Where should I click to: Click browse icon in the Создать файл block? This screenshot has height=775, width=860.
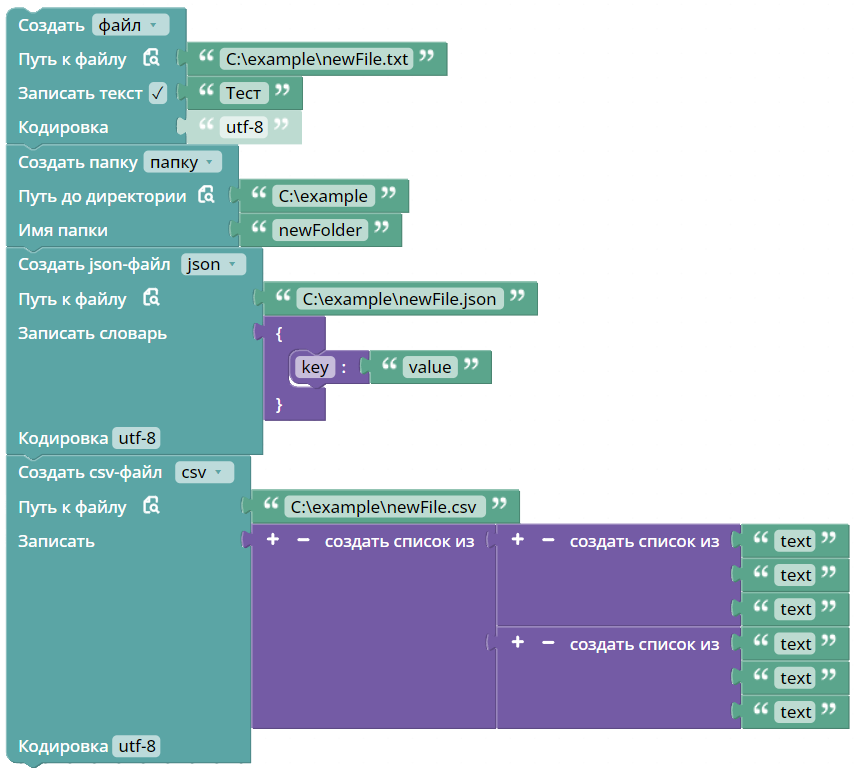151,58
